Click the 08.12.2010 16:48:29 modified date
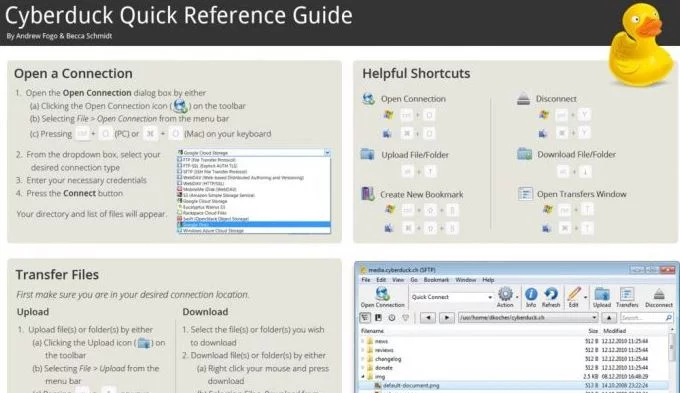Image resolution: width=680 pixels, height=393 pixels. coord(625,377)
